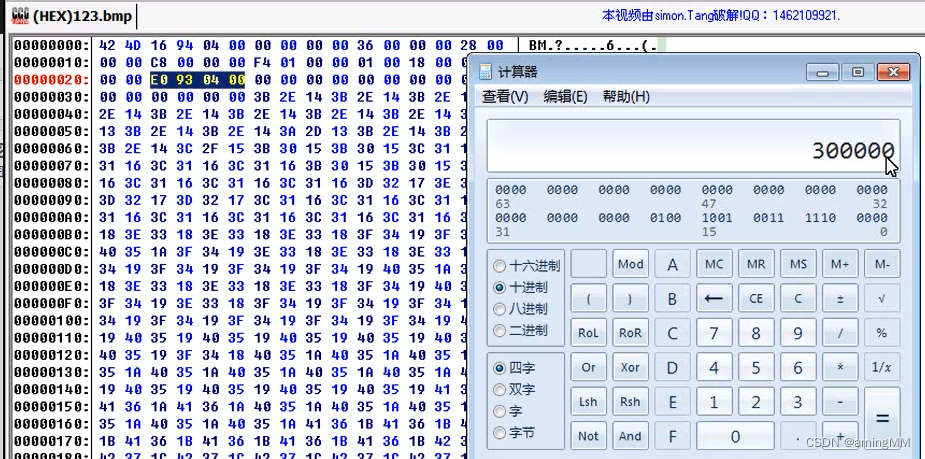925x459 pixels.
Task: Click the M- memory subtract button
Action: [882, 264]
